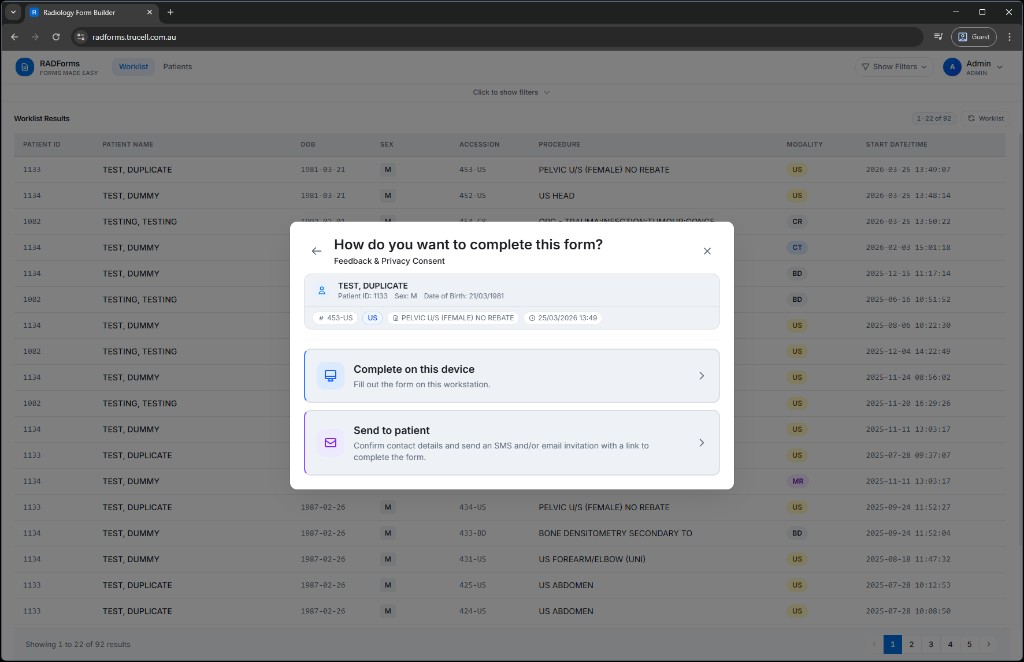This screenshot has width=1024, height=662.
Task: Click the PELVIC U/S procedure chip in dialog
Action: (x=453, y=318)
